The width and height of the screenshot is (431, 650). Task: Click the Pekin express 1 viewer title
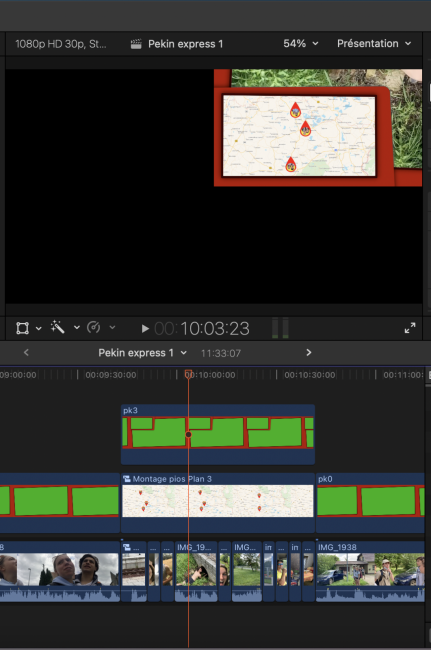[x=186, y=44]
